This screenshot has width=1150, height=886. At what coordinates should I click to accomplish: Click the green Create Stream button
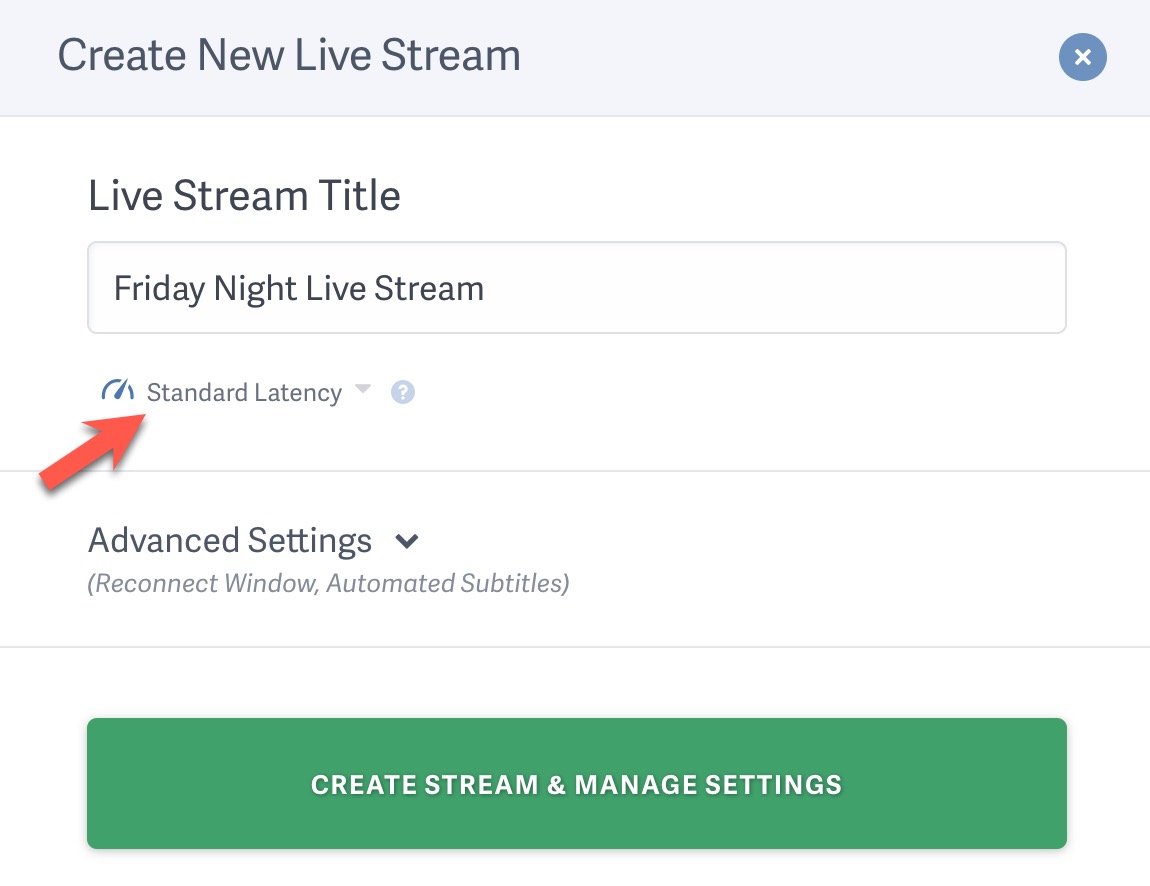(575, 783)
